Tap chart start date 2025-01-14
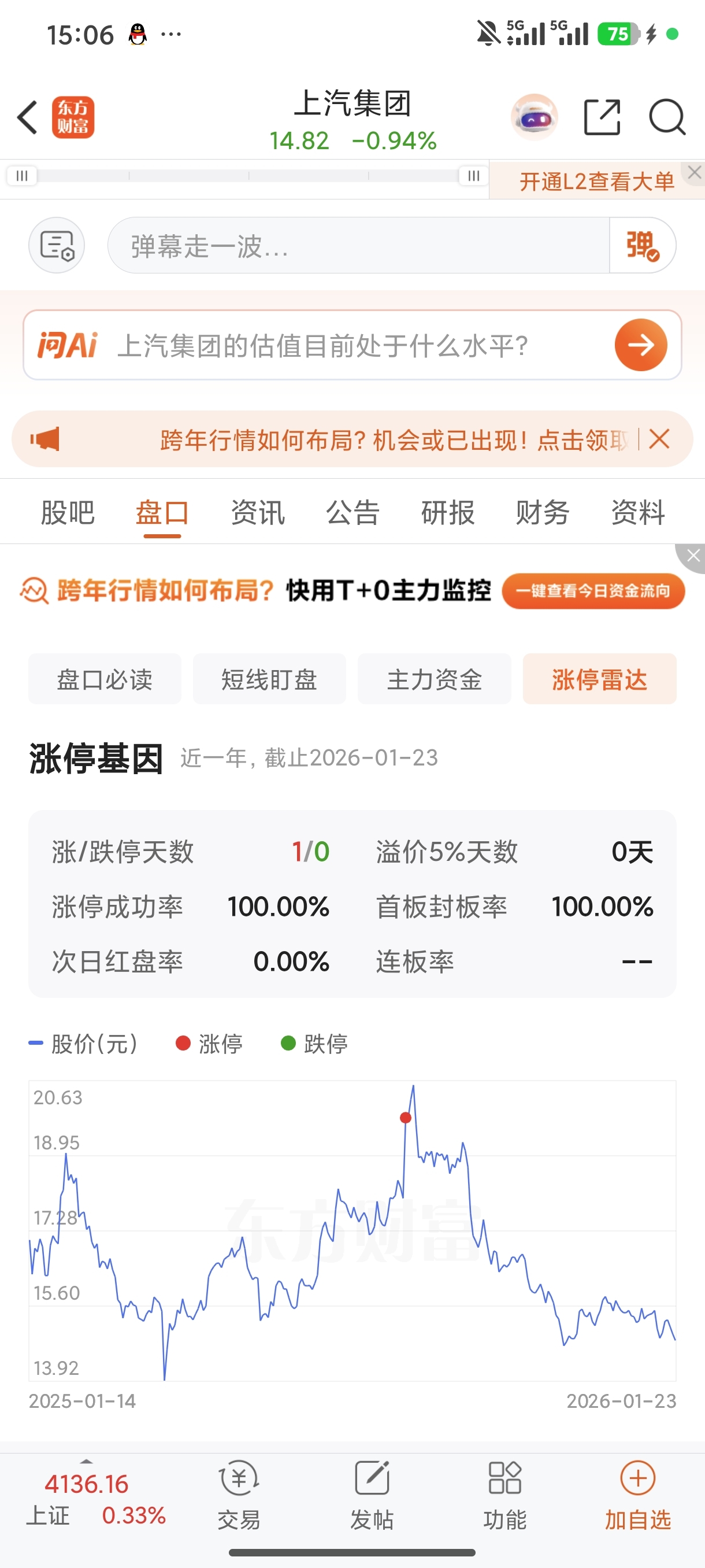Image resolution: width=705 pixels, height=1568 pixels. tap(83, 1401)
